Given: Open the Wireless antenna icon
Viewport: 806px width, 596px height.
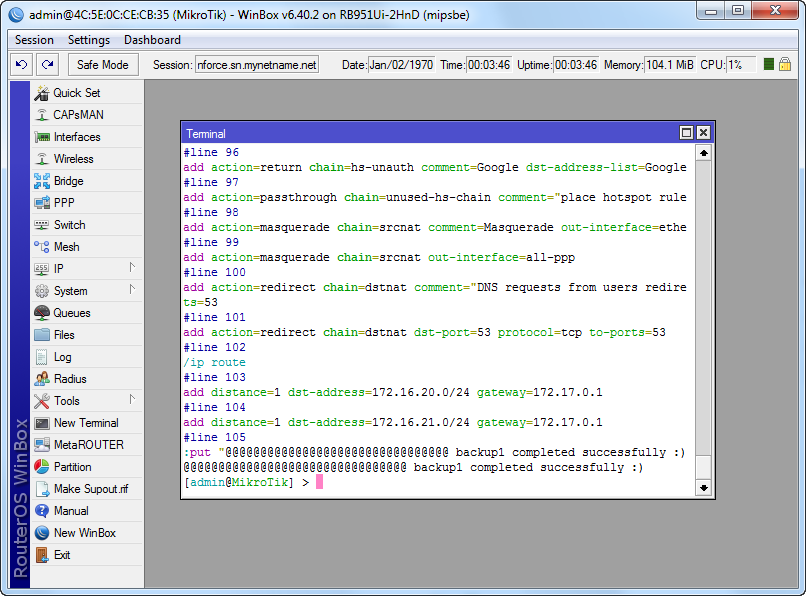Looking at the screenshot, I should coord(42,159).
